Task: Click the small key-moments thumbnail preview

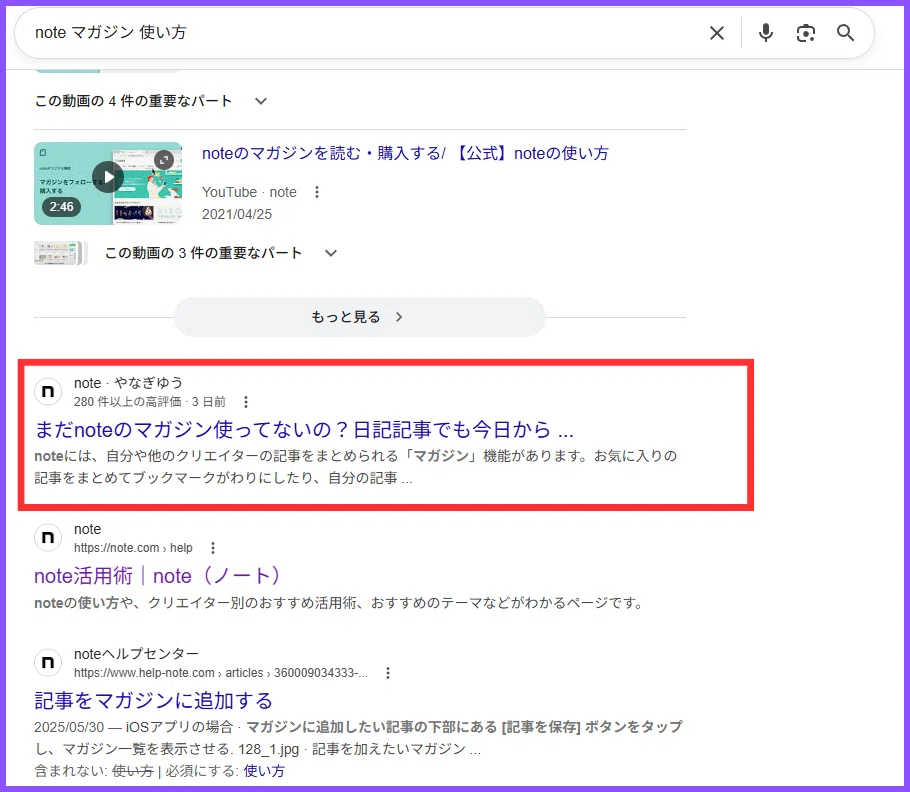Action: 60,253
